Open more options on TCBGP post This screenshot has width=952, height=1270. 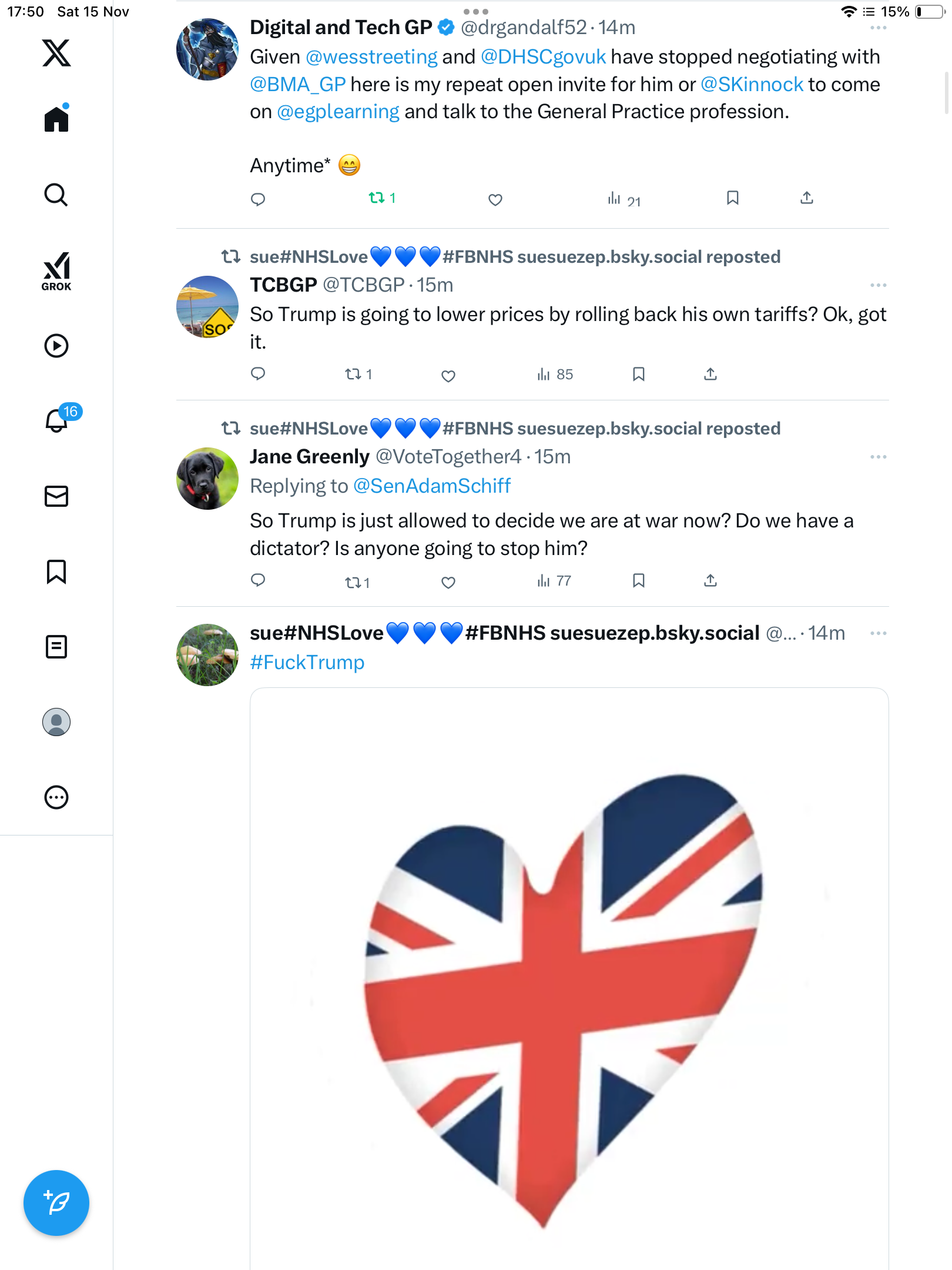[x=878, y=285]
